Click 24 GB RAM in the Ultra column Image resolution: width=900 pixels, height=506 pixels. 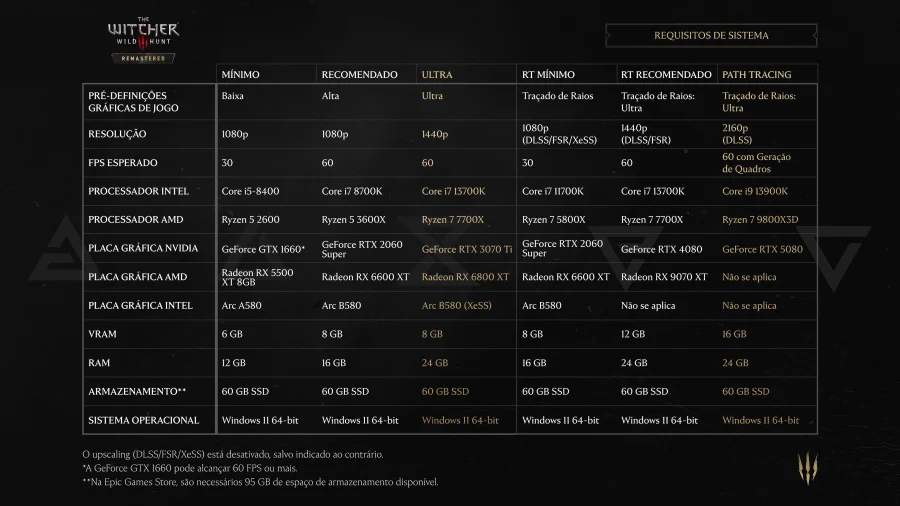(x=435, y=363)
